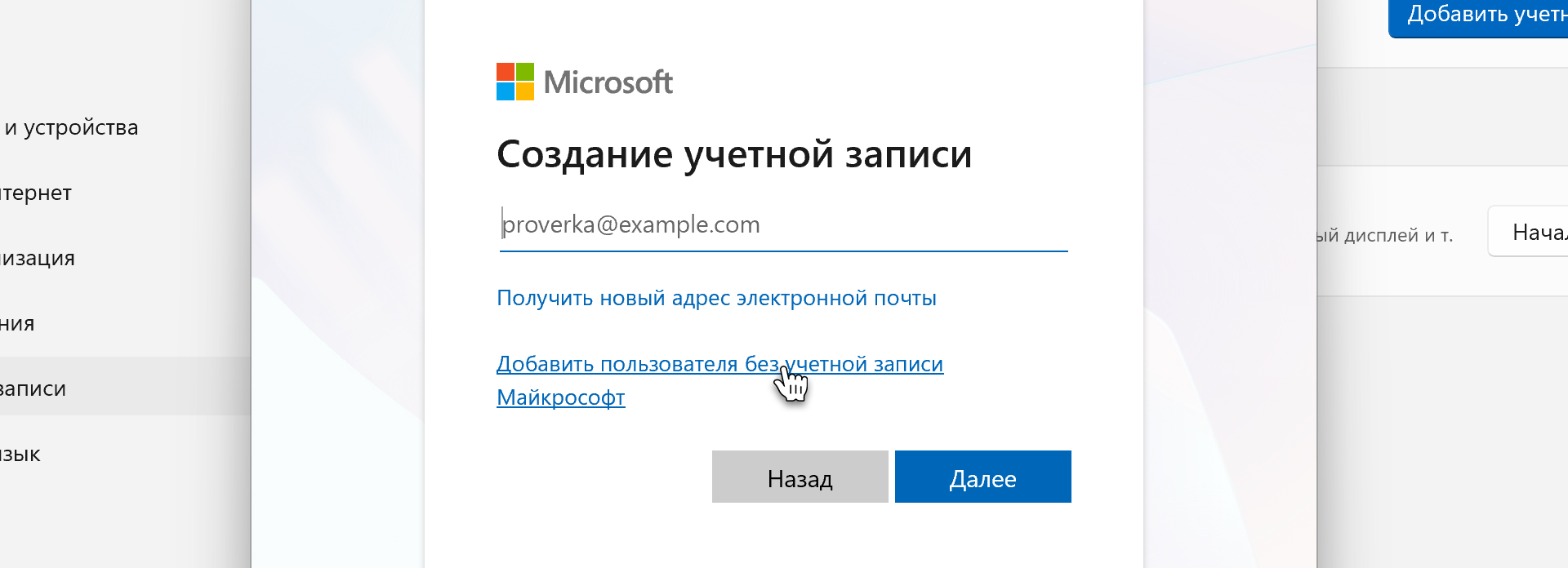Click the green square of Microsoft logo
Viewport: 1568px width, 568px height.
click(525, 72)
